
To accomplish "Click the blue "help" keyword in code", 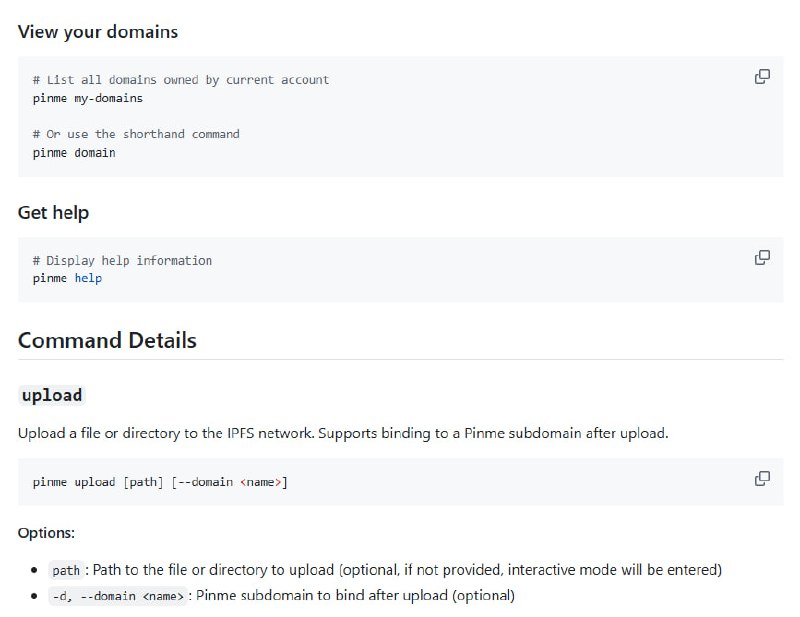I will 88,278.
